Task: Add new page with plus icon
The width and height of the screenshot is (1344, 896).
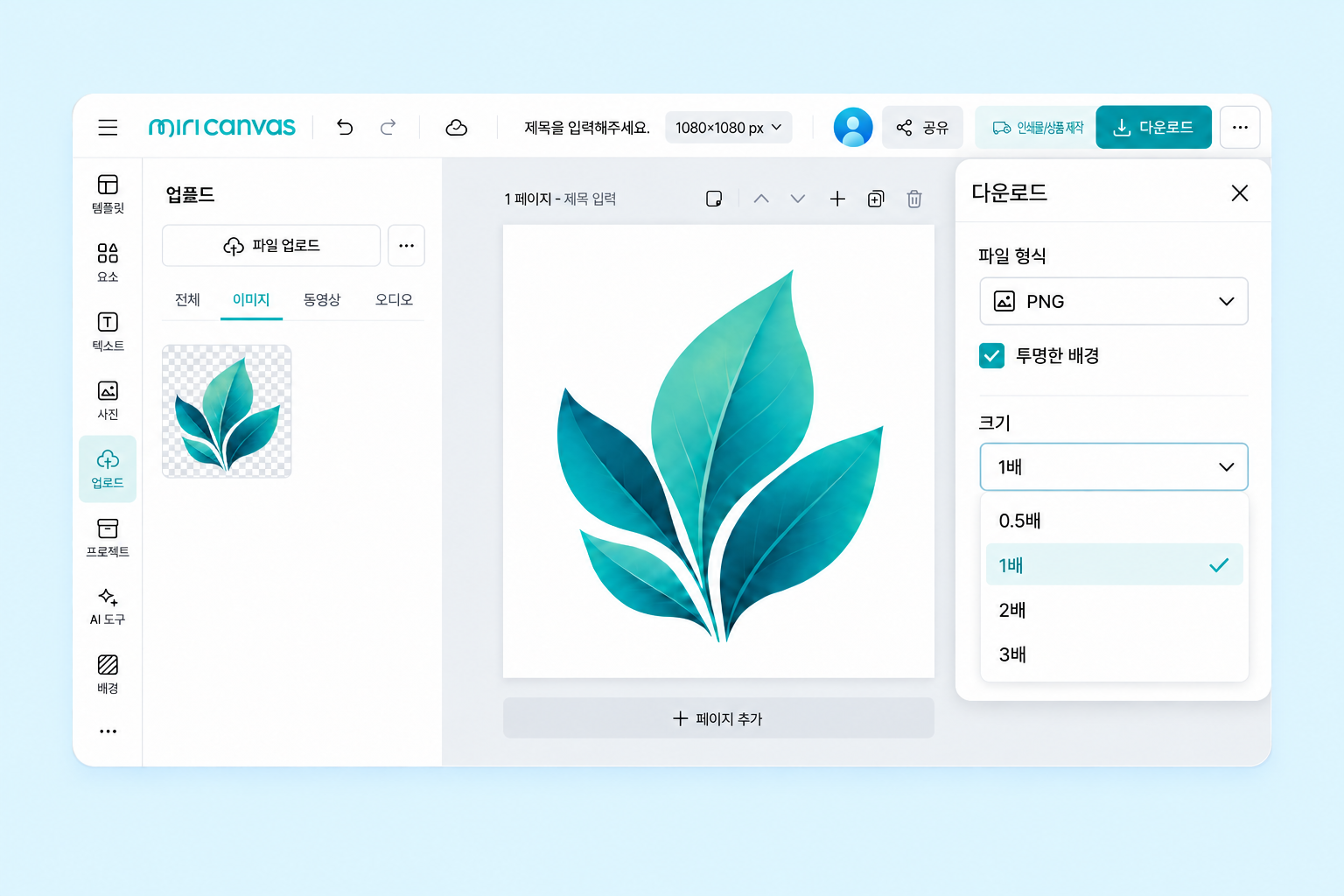Action: [837, 199]
